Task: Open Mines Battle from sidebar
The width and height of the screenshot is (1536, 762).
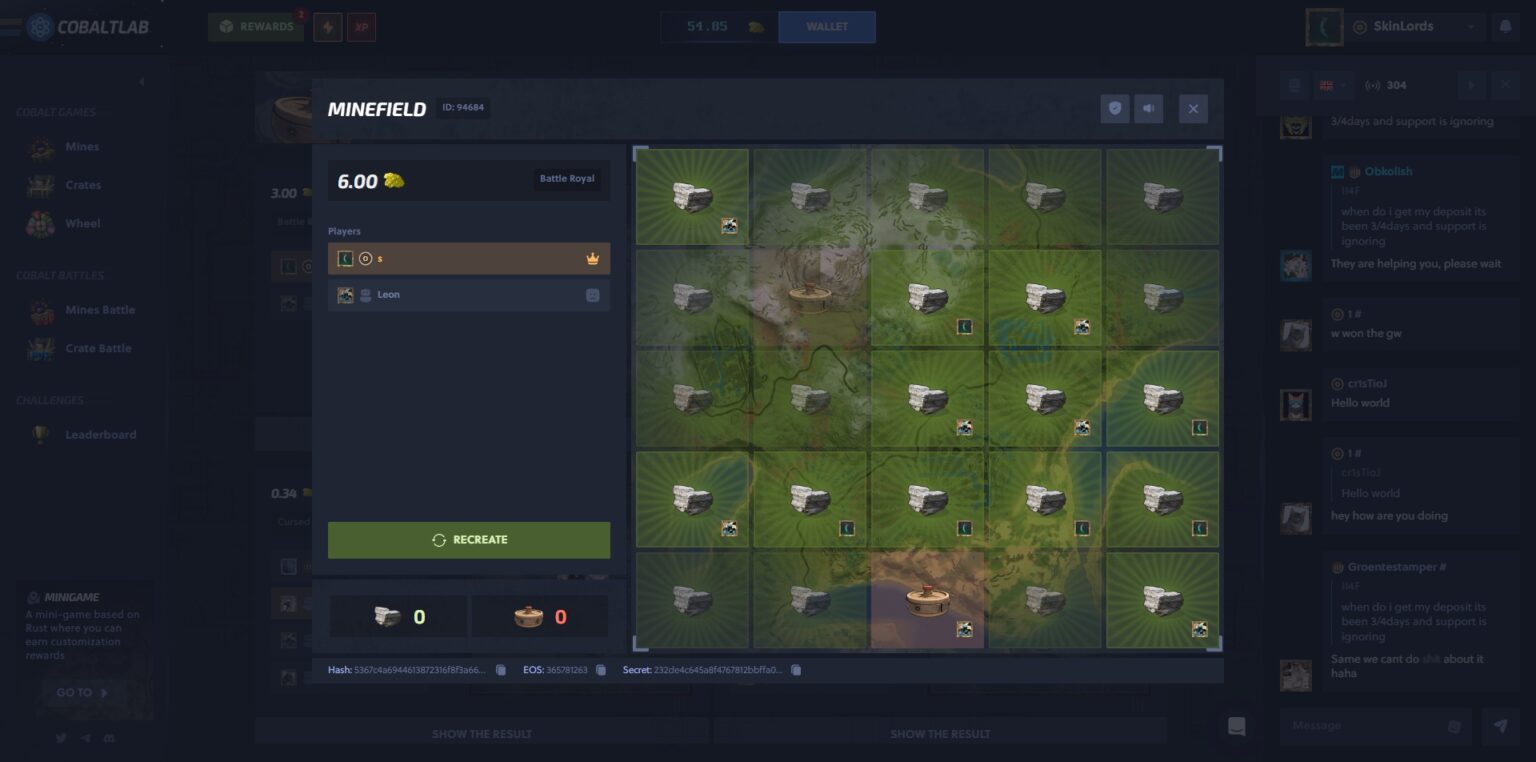Action: click(99, 310)
